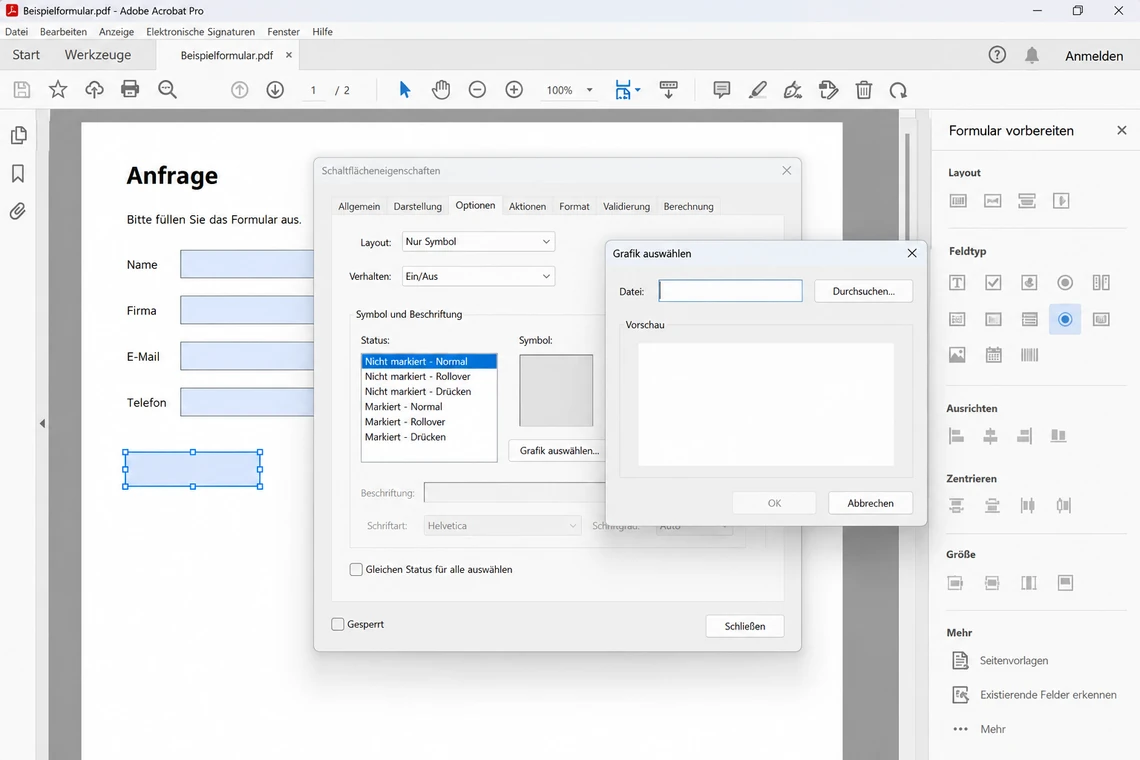
Task: Open page thumbnails sidebar icon
Action: [19, 135]
